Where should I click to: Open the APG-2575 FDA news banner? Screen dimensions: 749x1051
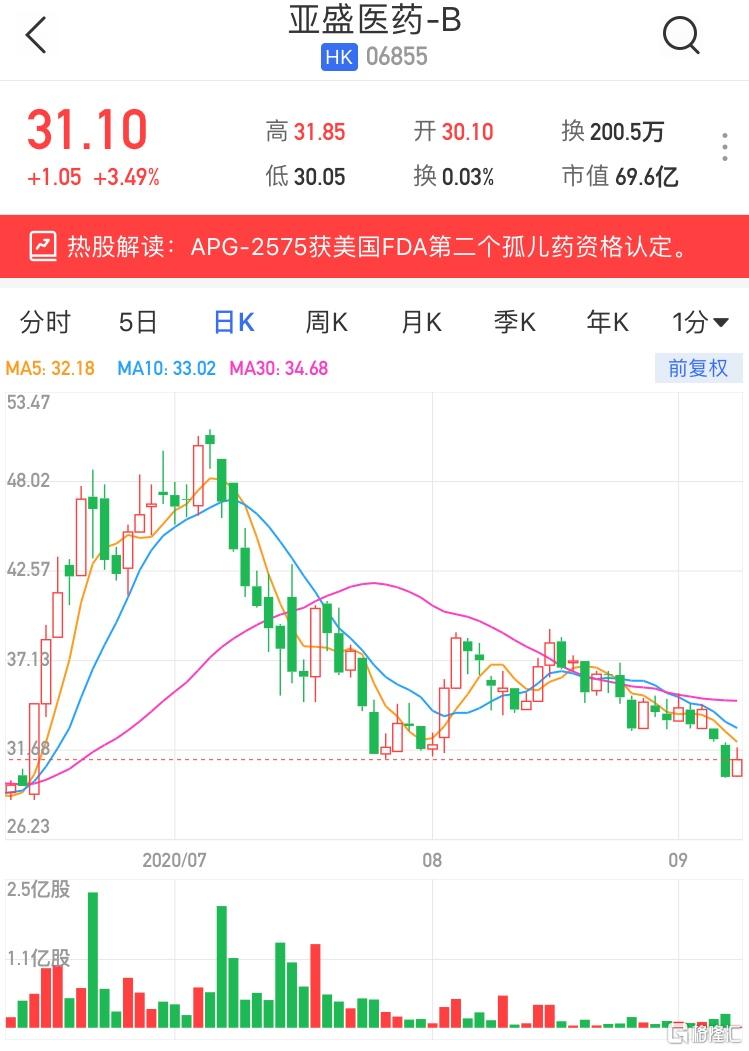380,246
